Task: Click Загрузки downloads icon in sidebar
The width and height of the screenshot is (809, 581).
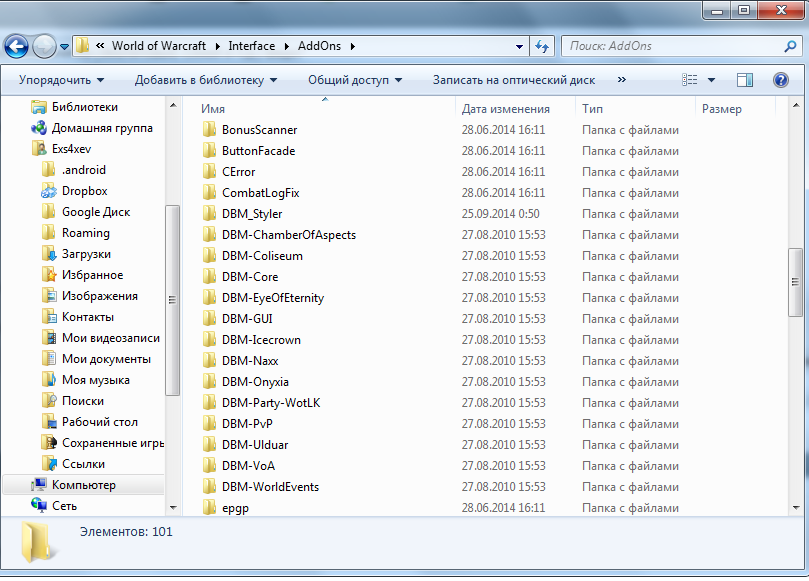Action: pos(48,254)
